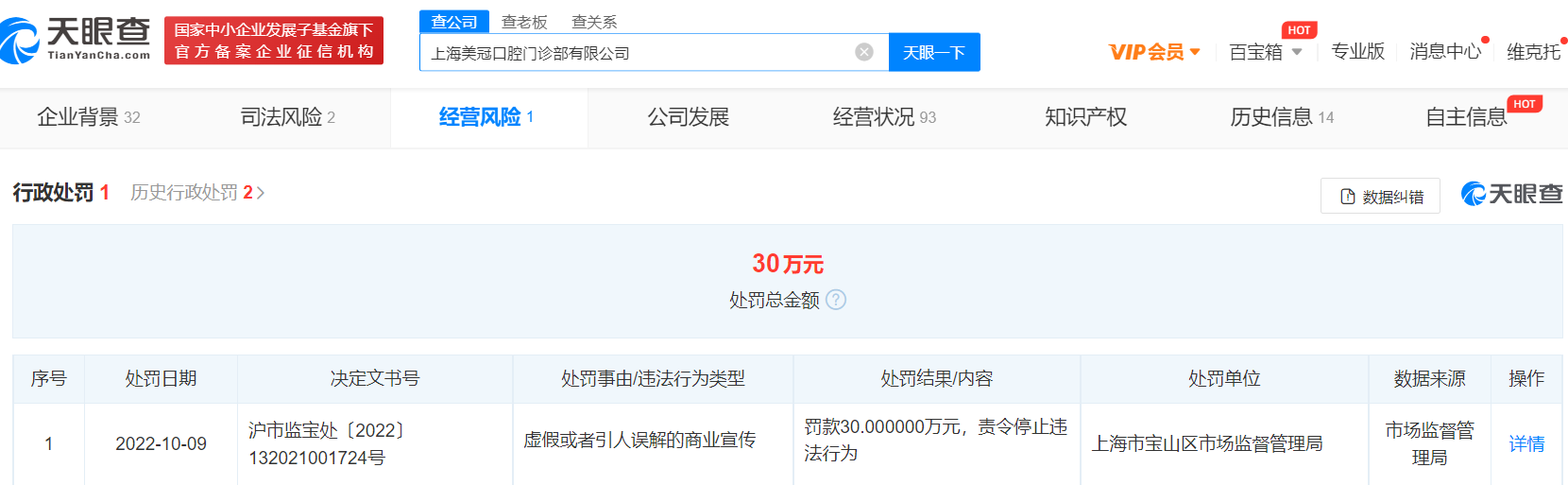Clear the search box with the X icon
Viewport: 1568px width, 485px height.
(x=863, y=52)
